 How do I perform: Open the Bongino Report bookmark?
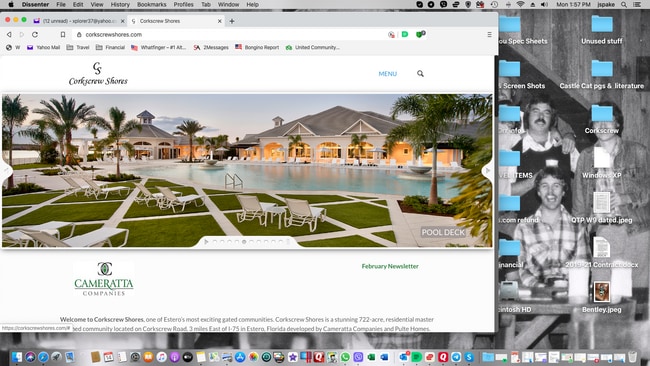coord(257,47)
